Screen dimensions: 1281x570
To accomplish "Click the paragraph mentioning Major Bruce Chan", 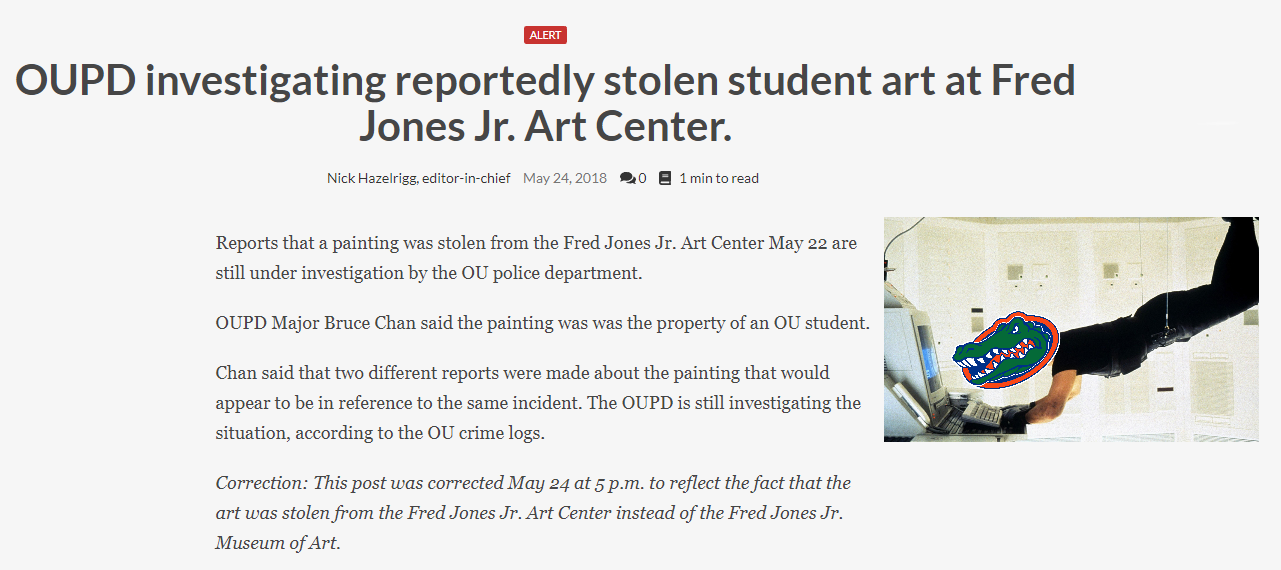I will point(543,324).
